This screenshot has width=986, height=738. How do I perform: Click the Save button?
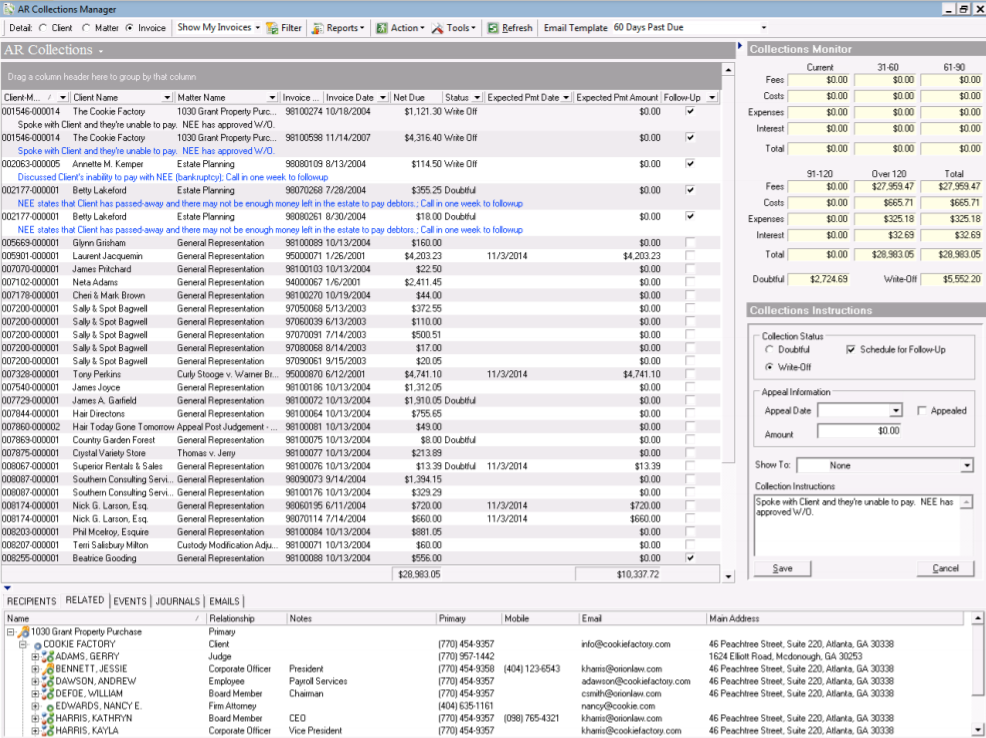click(783, 568)
